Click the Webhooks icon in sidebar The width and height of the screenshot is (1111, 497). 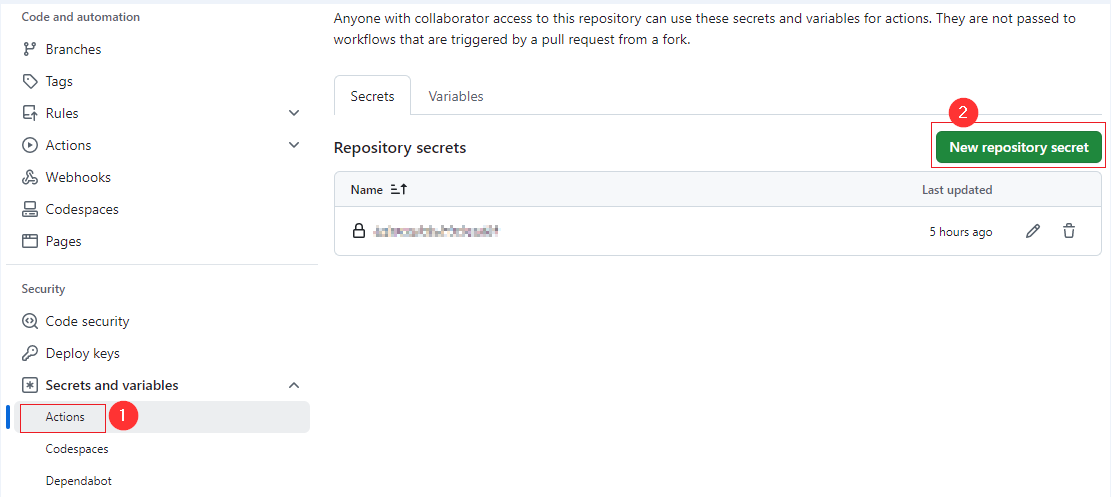29,177
